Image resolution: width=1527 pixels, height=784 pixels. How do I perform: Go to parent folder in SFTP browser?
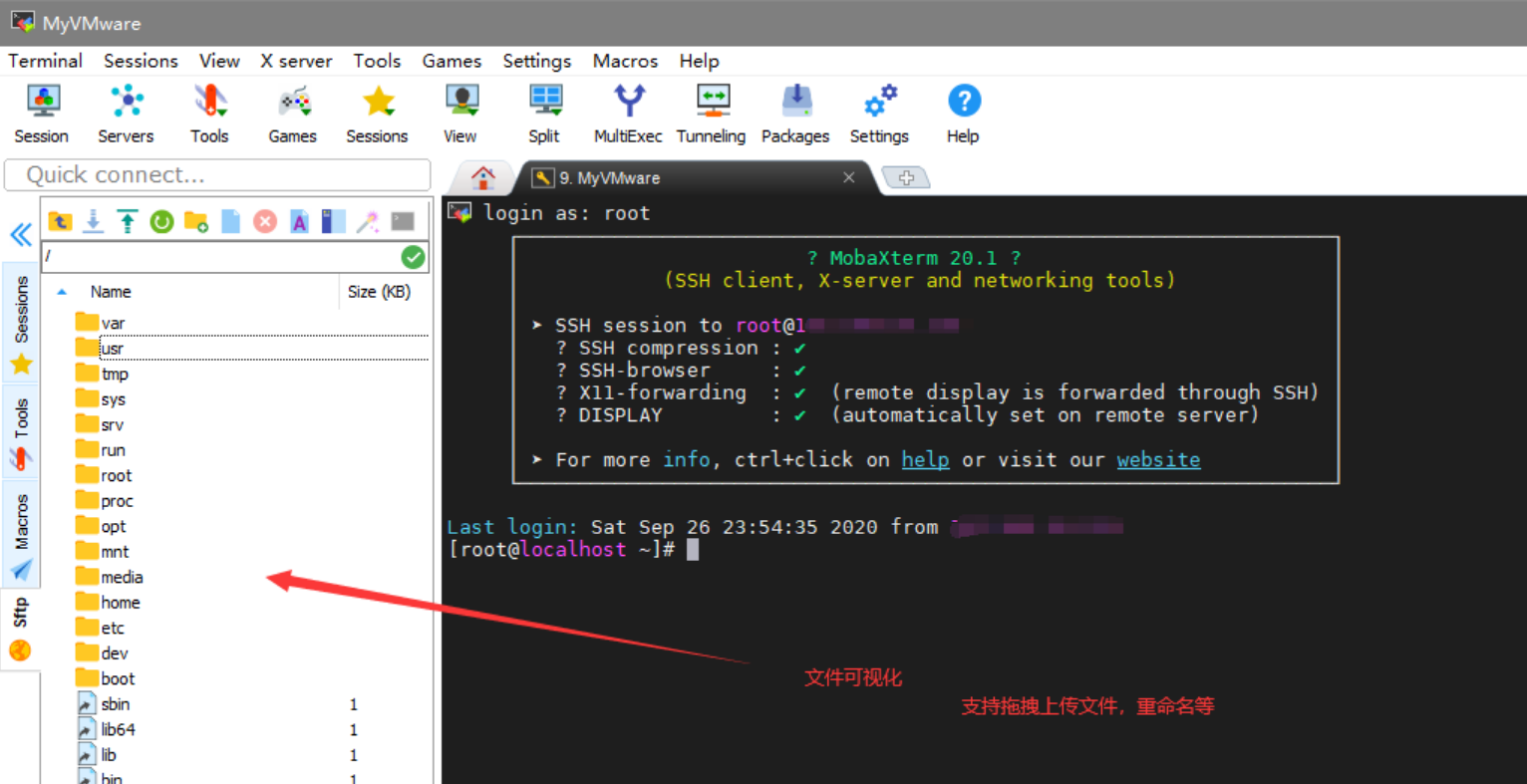click(x=60, y=221)
